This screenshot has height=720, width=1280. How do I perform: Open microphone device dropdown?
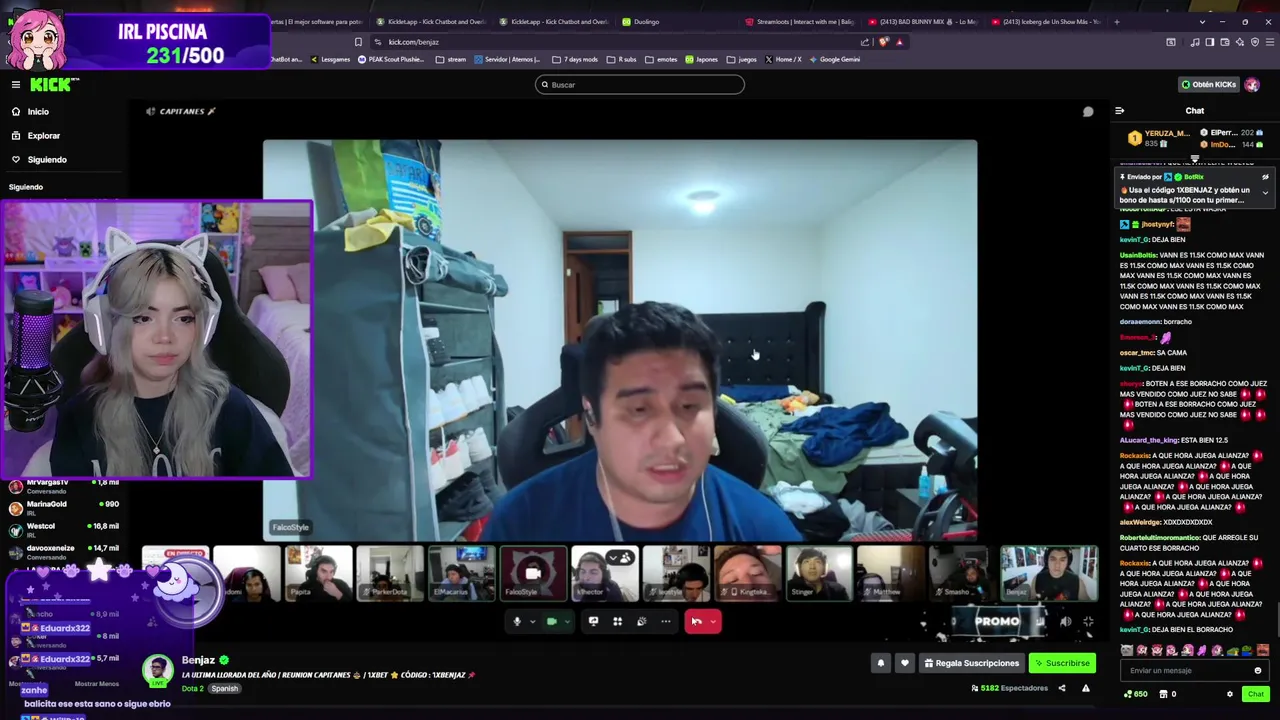click(x=532, y=621)
